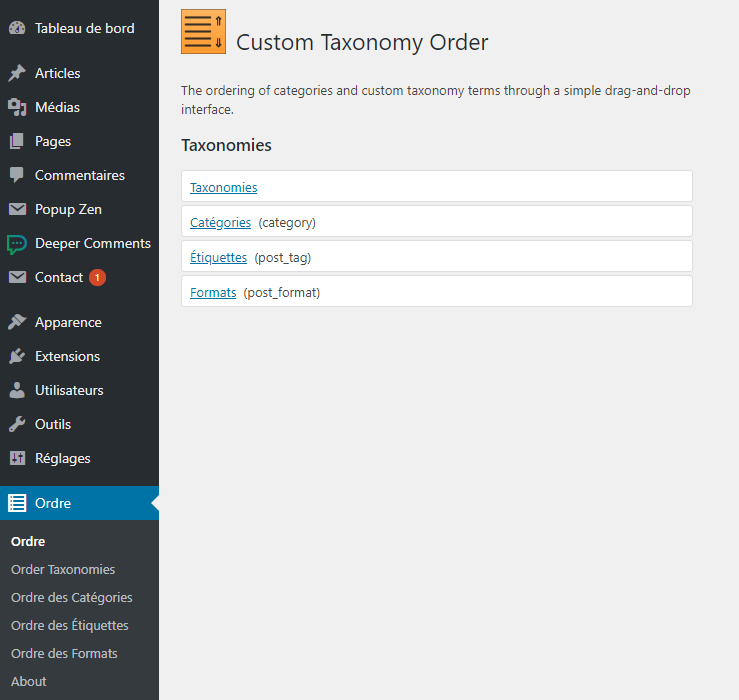Image resolution: width=739 pixels, height=700 pixels.
Task: Click the Extensions plug icon
Action: click(17, 356)
